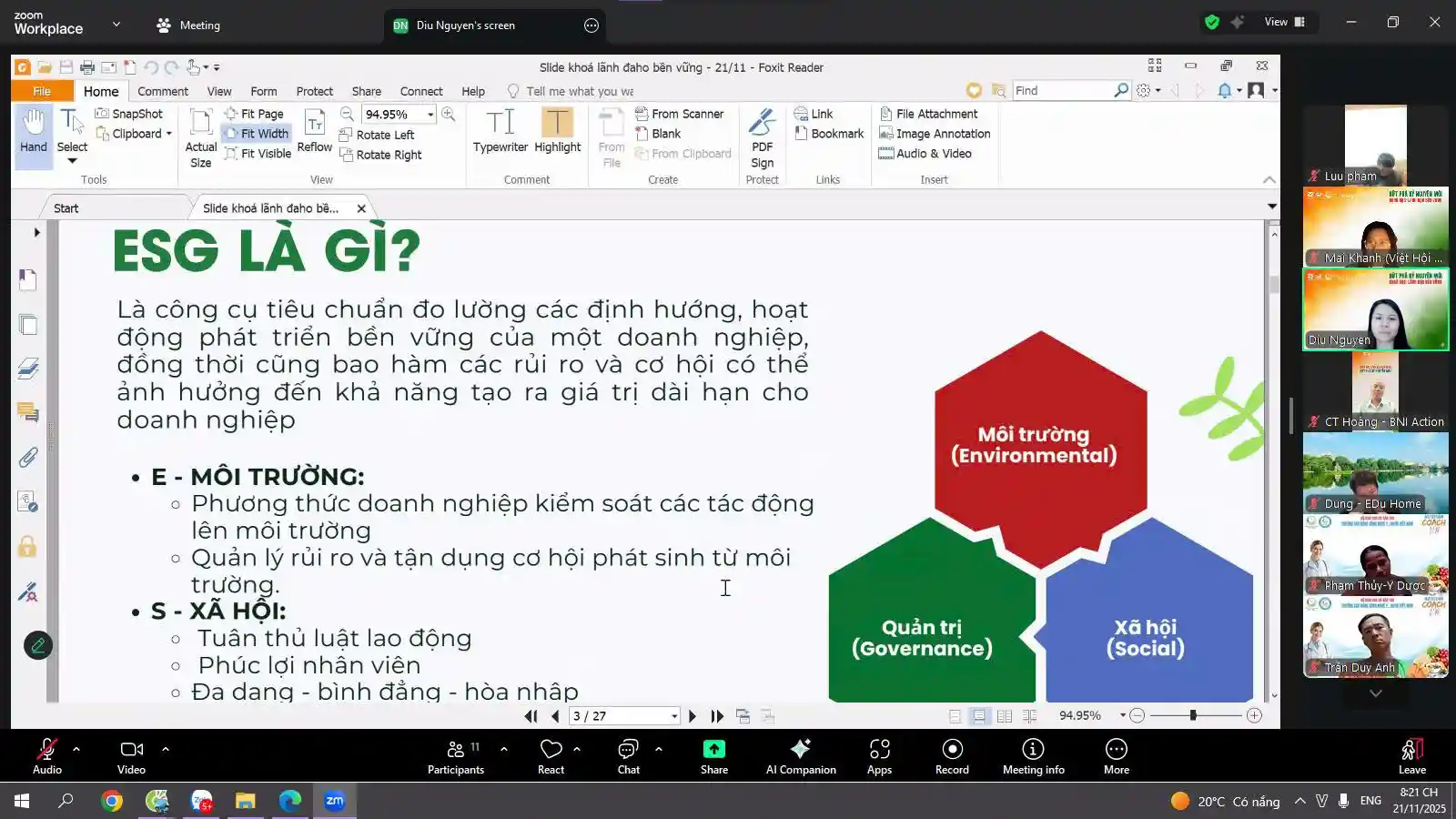Unmute audio in Zoom toolbar

(46, 756)
